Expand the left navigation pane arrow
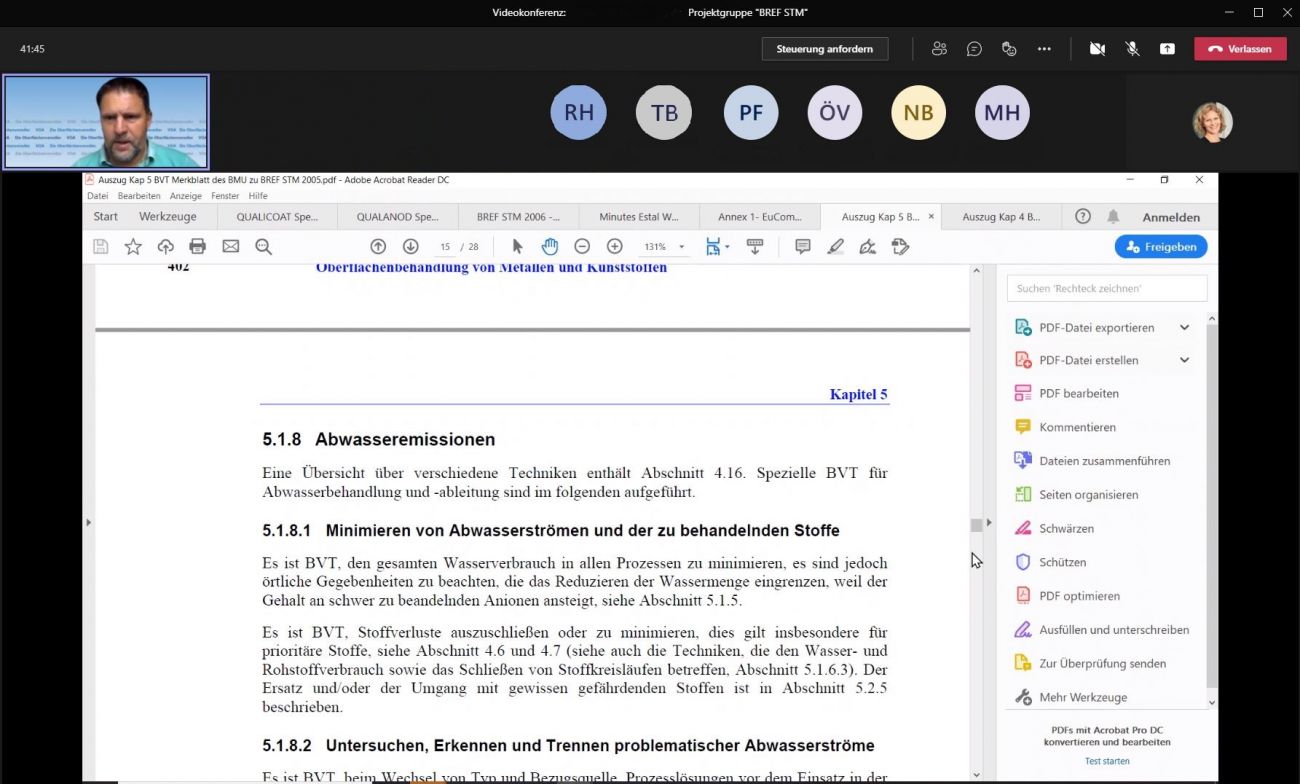This screenshot has width=1300, height=784. point(88,522)
